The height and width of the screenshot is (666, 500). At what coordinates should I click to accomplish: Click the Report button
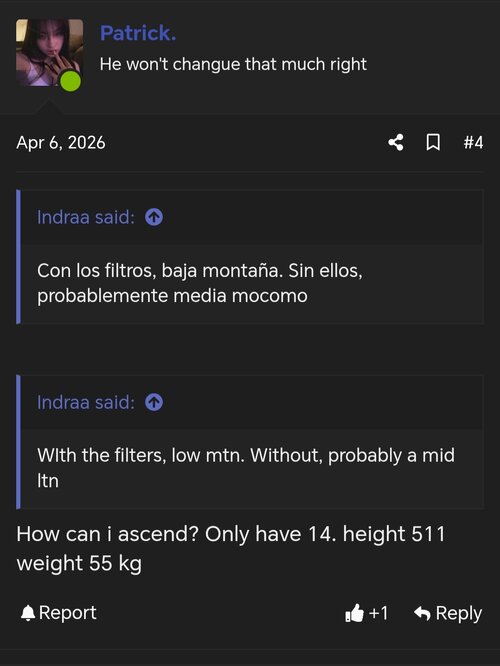tap(59, 613)
